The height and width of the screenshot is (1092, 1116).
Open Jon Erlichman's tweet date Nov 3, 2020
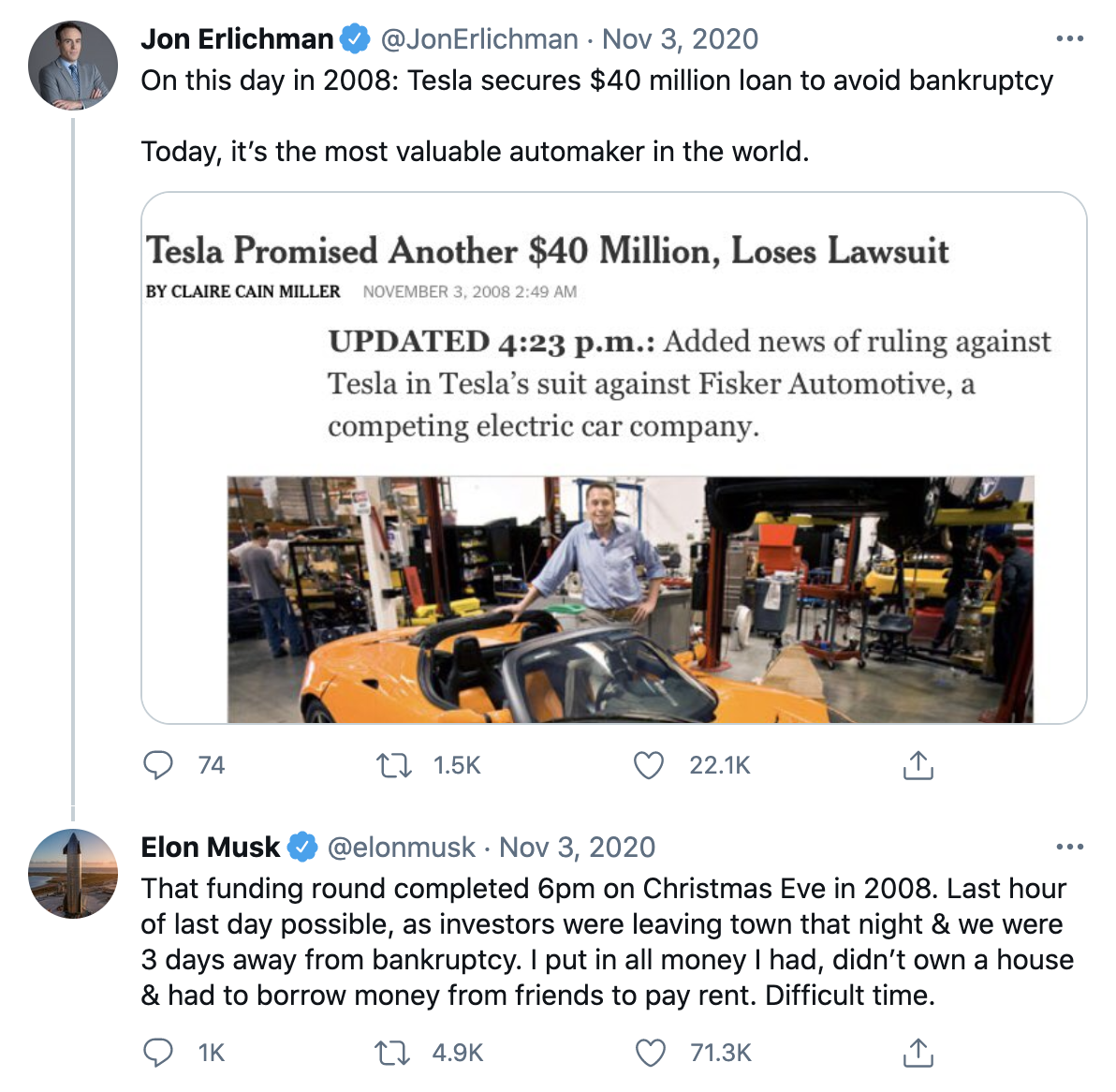(680, 39)
